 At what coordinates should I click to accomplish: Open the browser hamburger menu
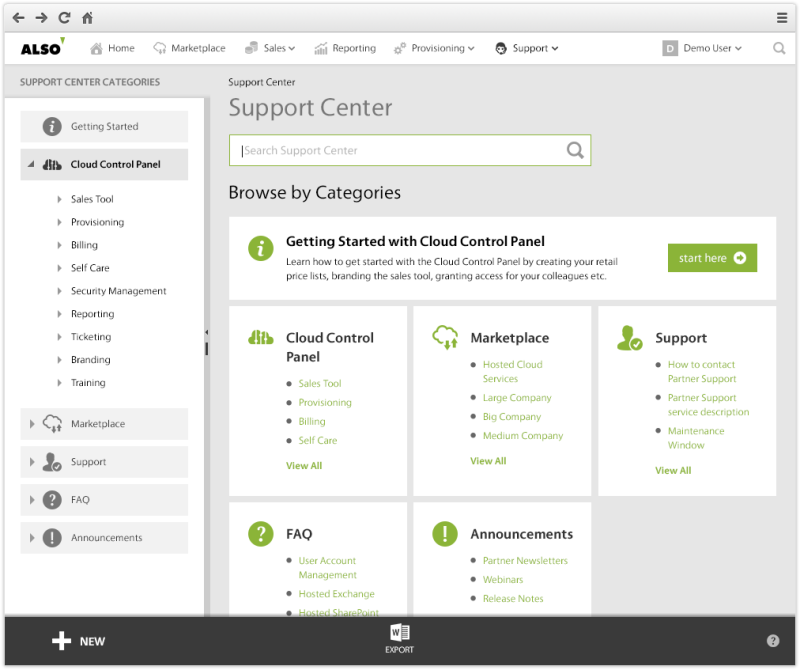[x=782, y=17]
